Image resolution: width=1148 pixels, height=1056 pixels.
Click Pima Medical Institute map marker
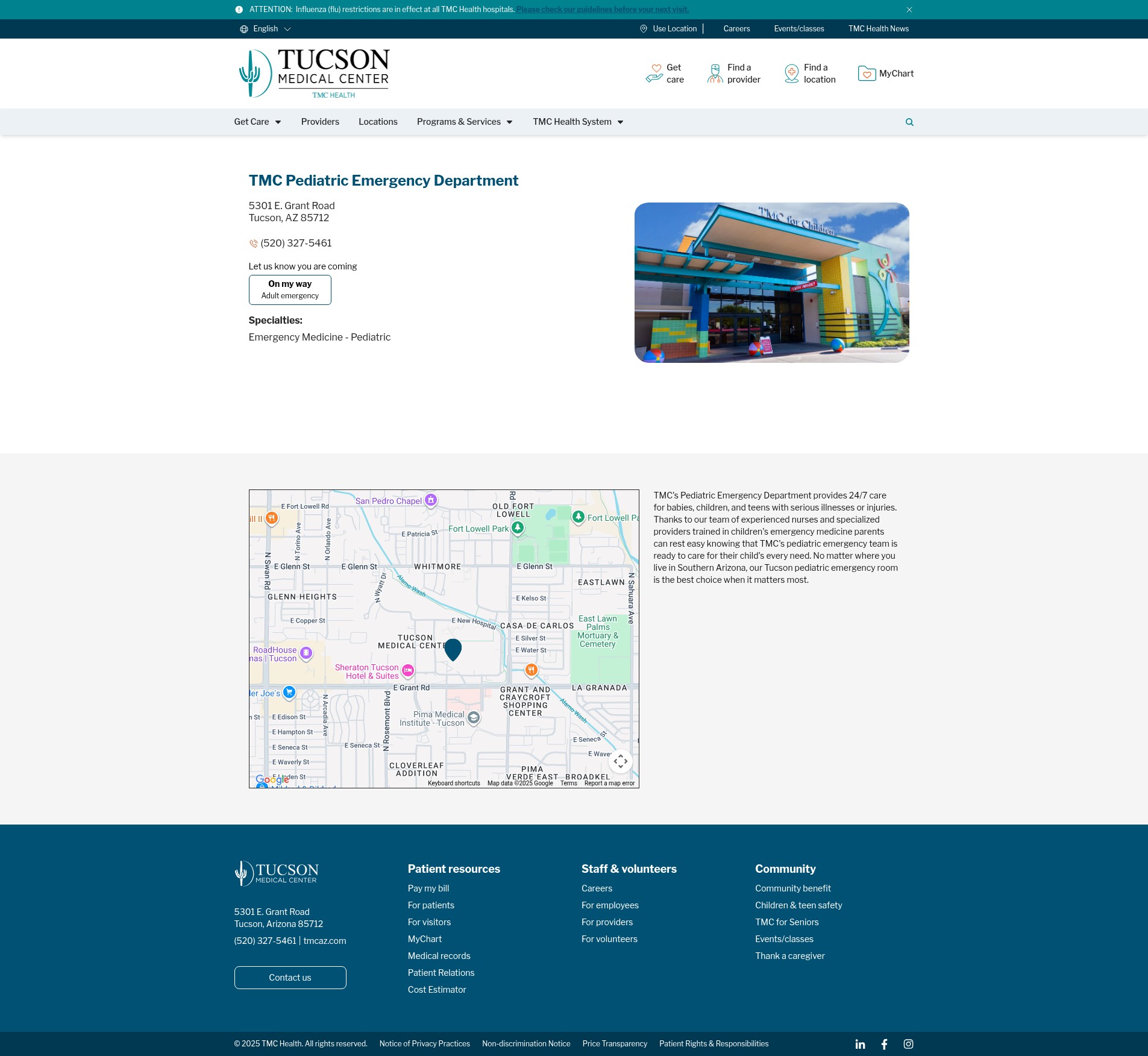[474, 718]
